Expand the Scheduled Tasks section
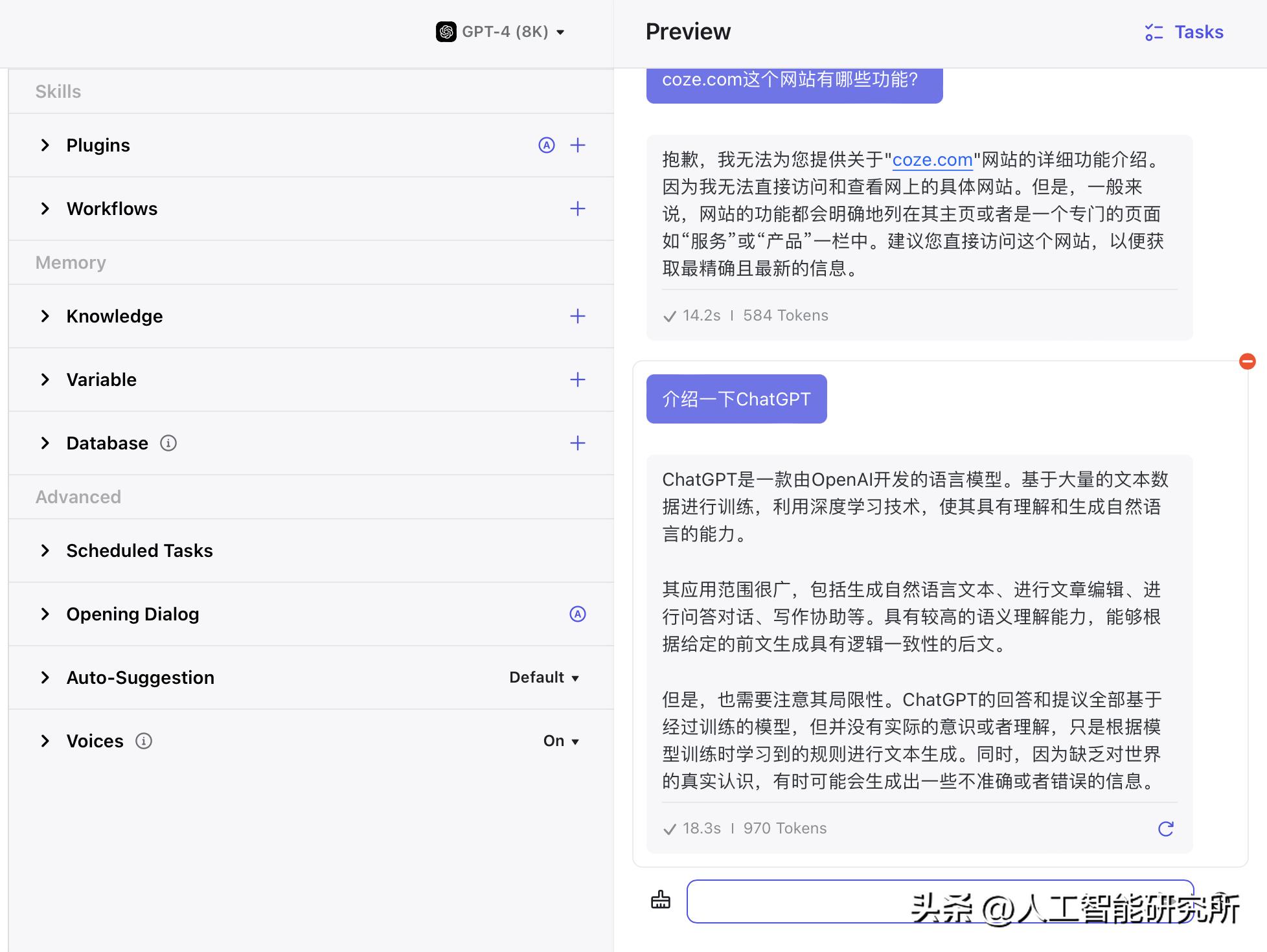This screenshot has width=1267, height=952. click(x=45, y=550)
